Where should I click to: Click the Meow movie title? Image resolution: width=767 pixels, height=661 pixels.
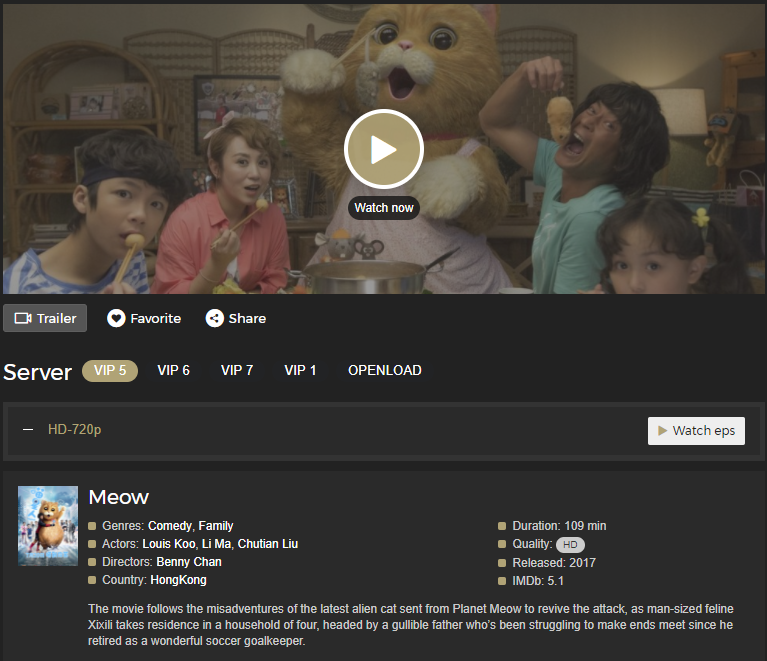pos(118,497)
